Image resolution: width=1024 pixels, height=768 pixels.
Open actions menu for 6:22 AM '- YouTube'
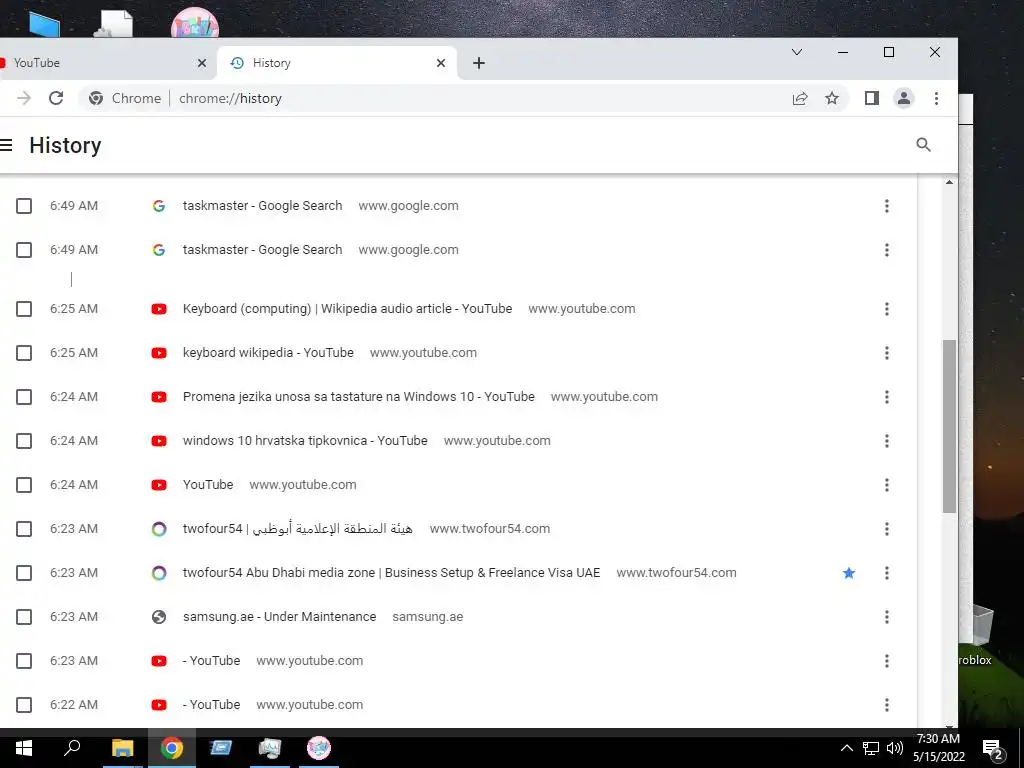tap(886, 705)
